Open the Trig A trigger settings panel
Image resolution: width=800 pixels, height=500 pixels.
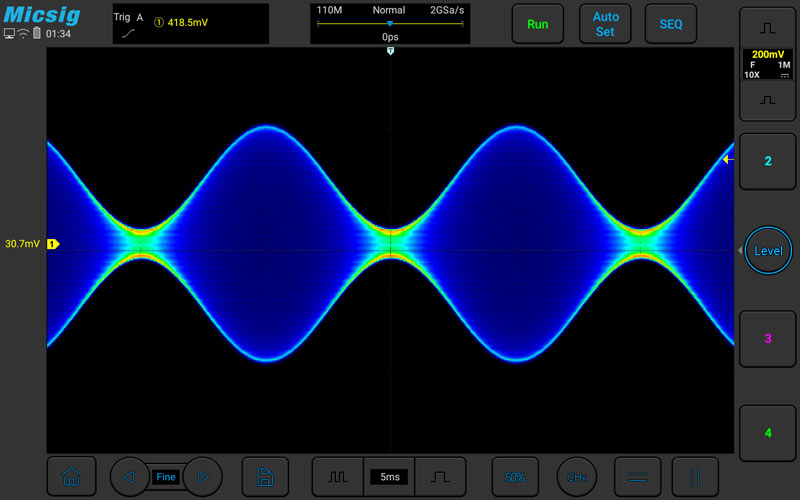click(x=190, y=24)
